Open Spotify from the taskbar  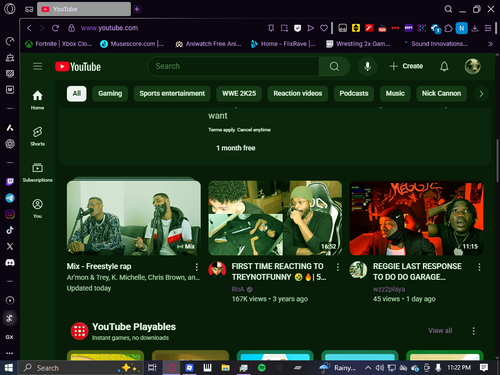pyautogui.click(x=262, y=368)
